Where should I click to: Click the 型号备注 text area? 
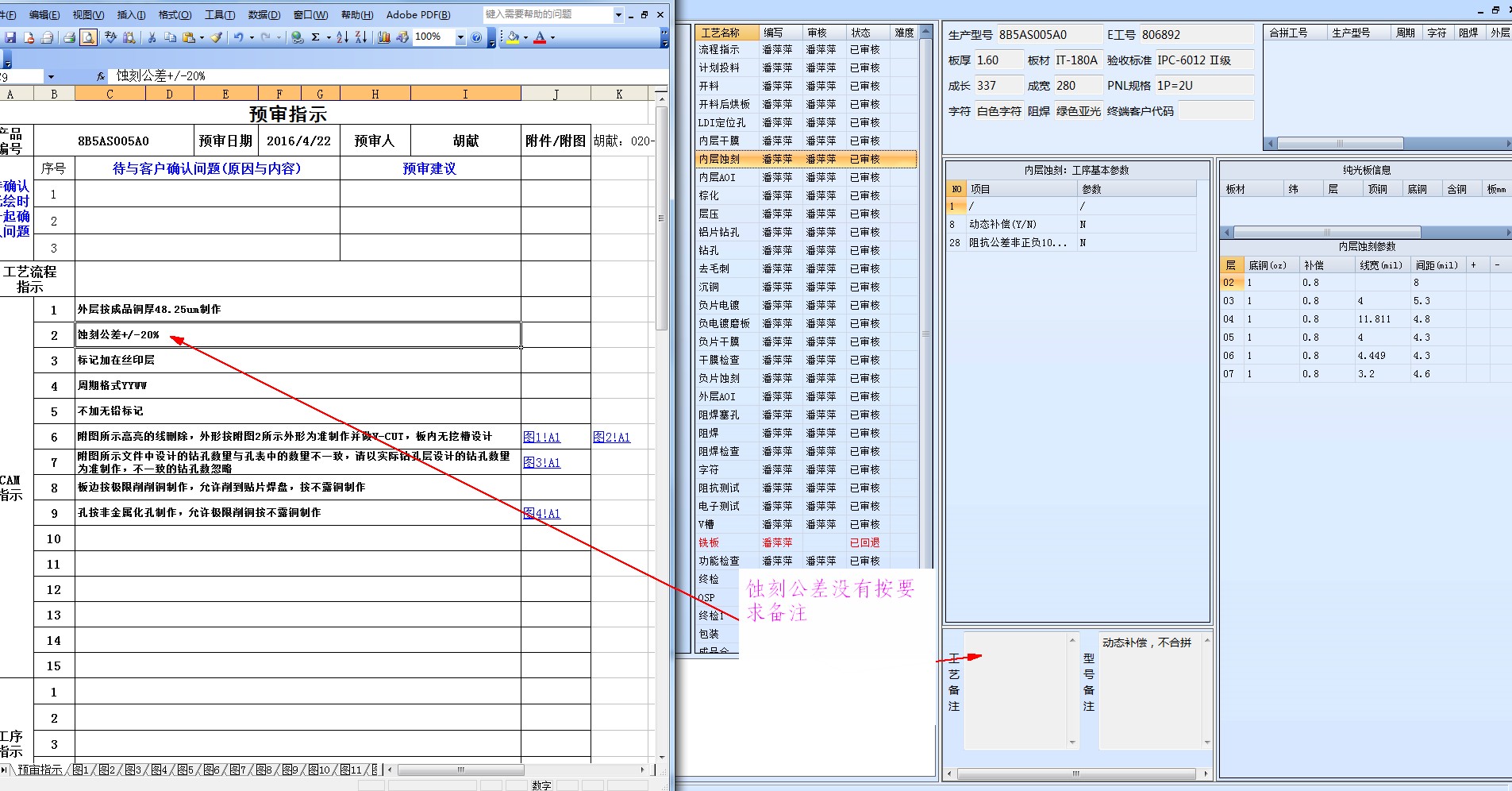coord(1150,691)
